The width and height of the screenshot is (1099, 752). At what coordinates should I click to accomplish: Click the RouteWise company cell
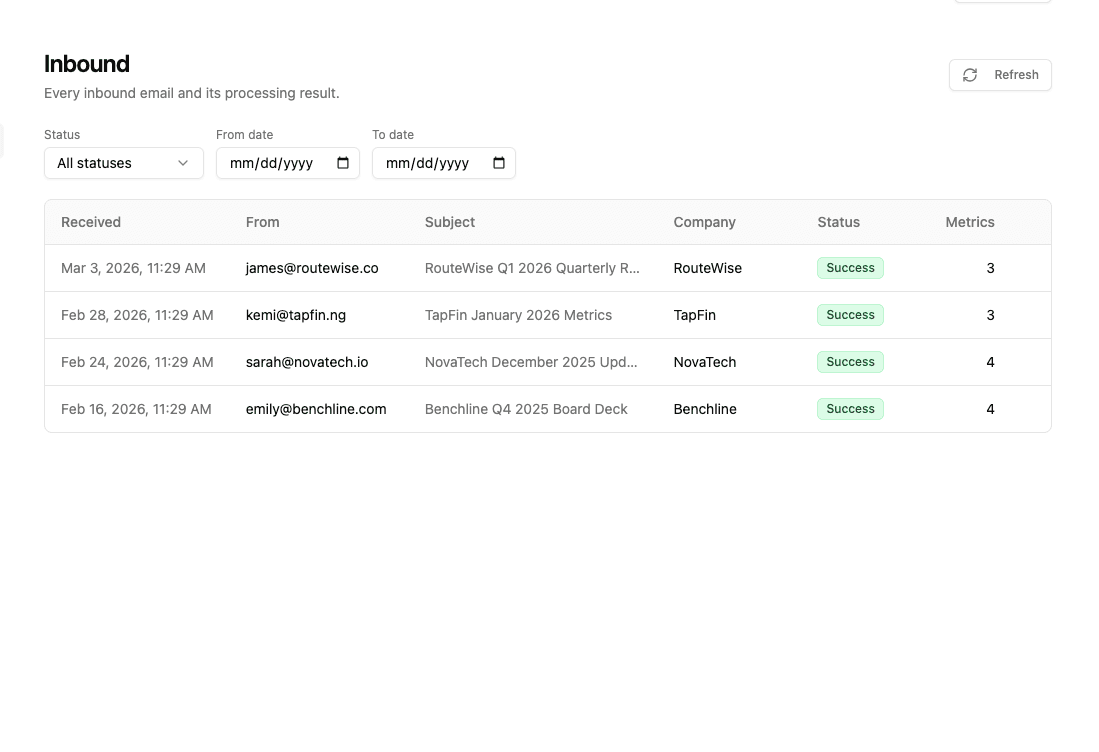point(708,268)
